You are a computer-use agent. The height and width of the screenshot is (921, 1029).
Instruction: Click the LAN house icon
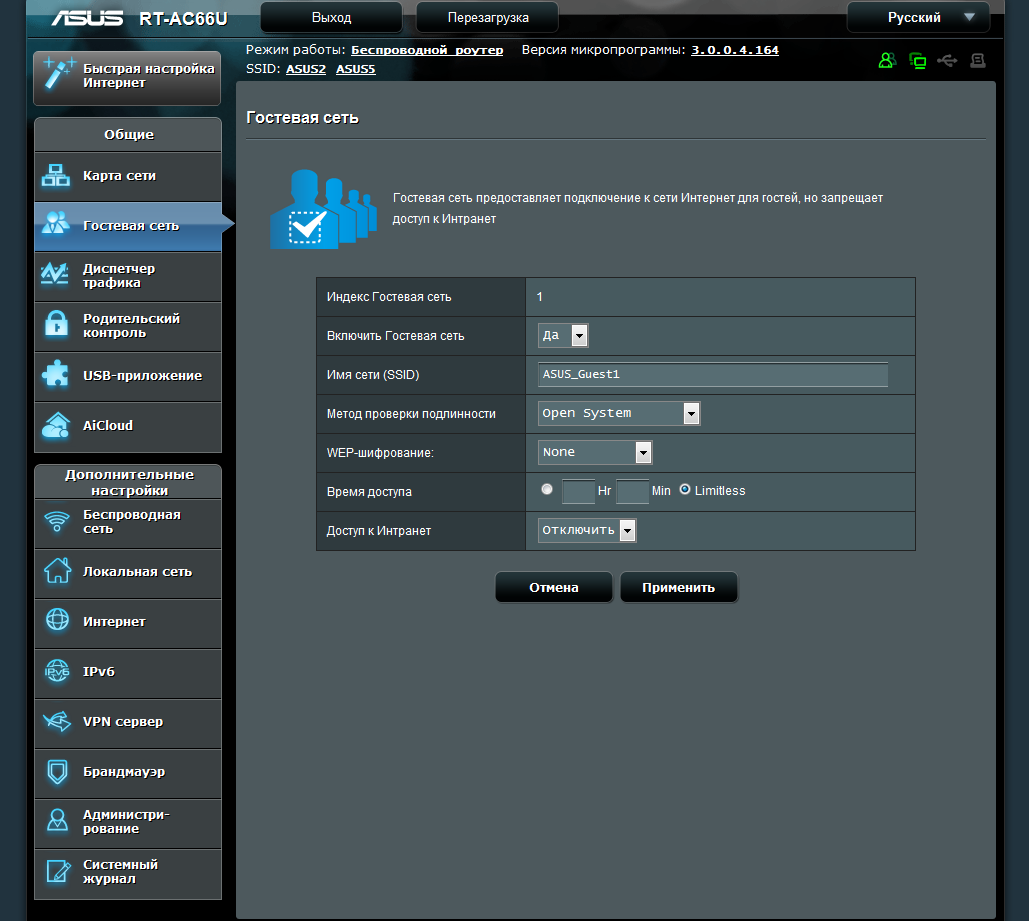(58, 570)
